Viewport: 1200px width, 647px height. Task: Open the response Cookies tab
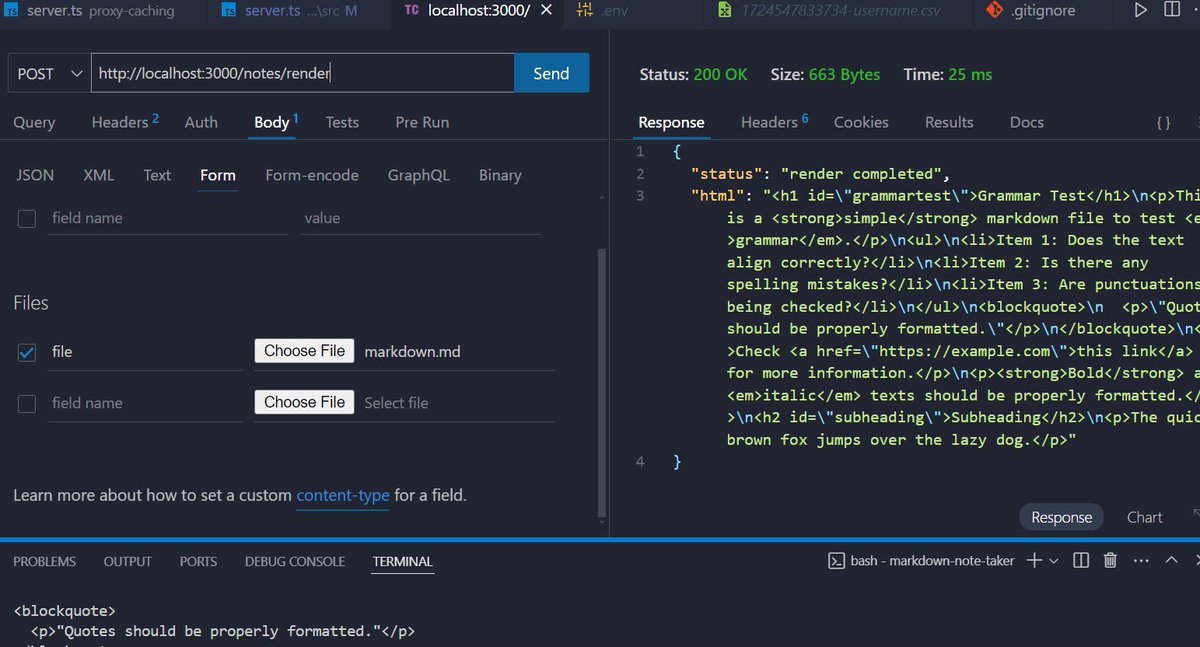[x=861, y=122]
